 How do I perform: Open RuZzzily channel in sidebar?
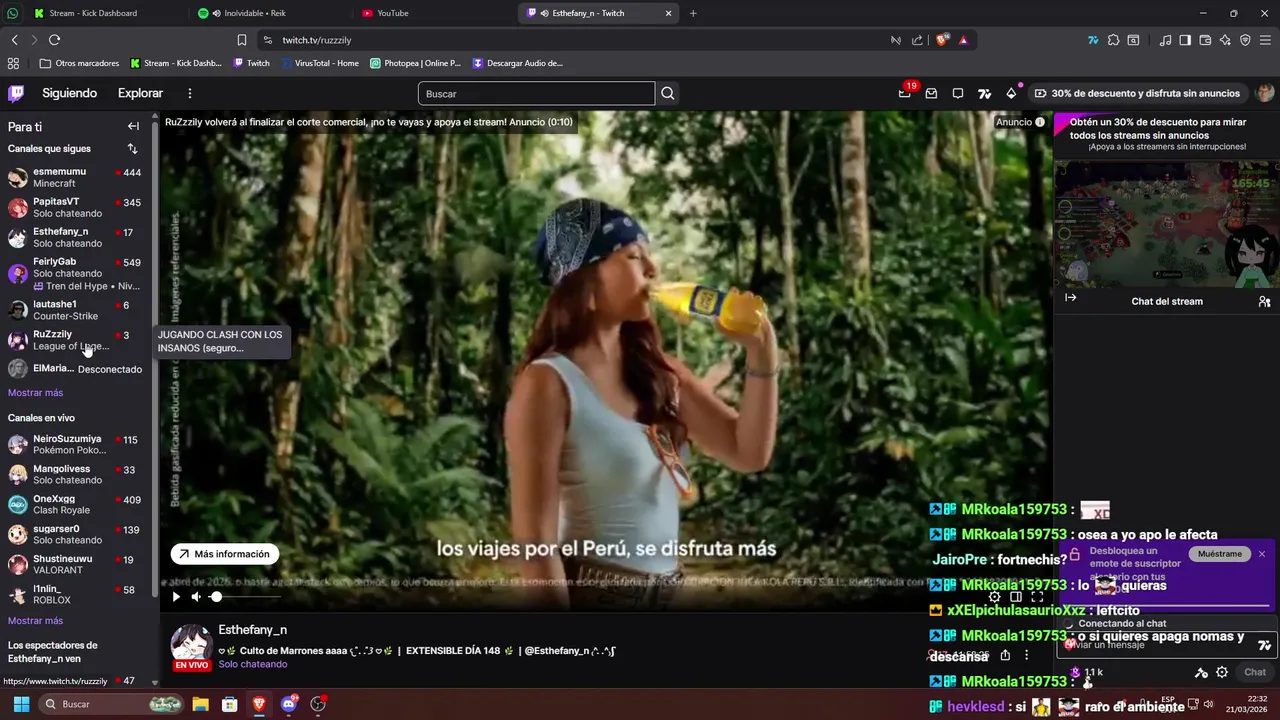76,340
